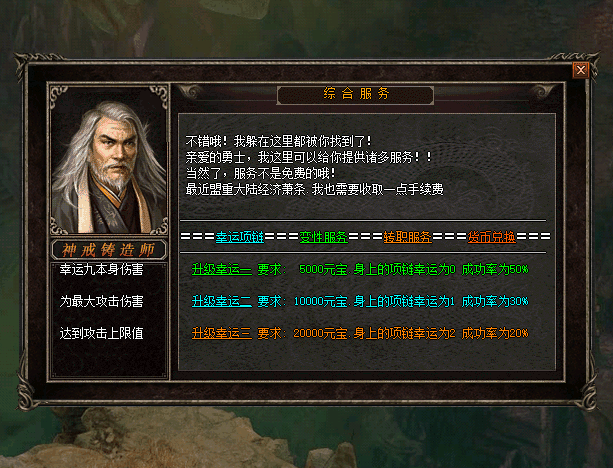Screen dimensions: 613x468
Task: Open the 幸运项链 service section
Action: click(240, 237)
